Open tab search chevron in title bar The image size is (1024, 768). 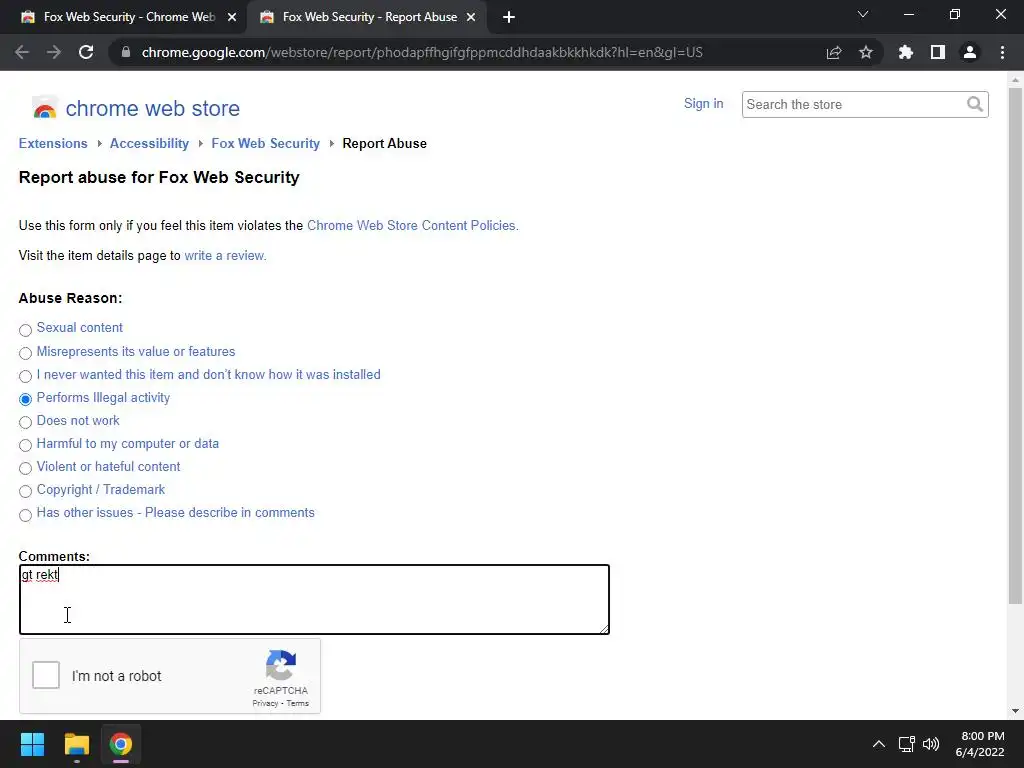tap(863, 14)
